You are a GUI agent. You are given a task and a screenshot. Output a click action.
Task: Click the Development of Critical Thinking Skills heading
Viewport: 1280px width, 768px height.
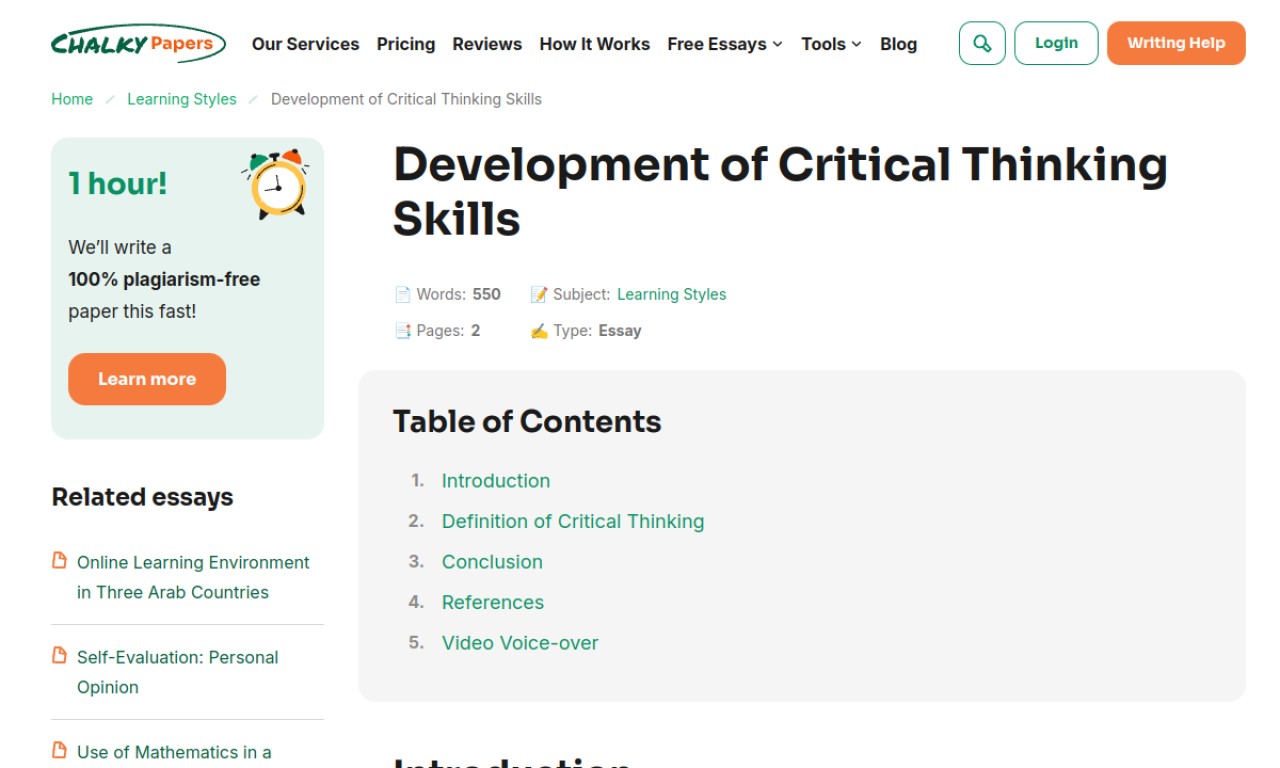click(780, 191)
